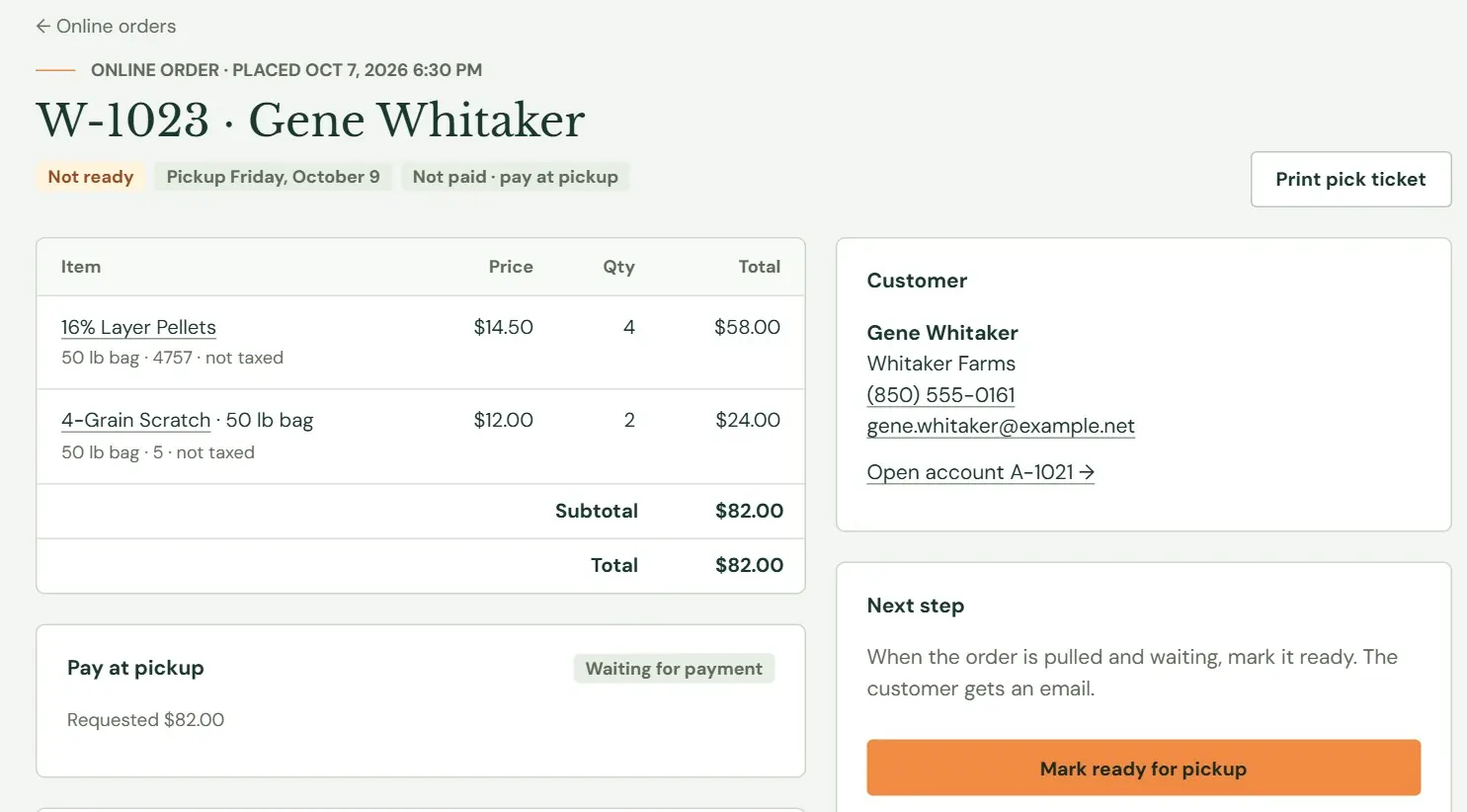Click the Requested $82.00 text

[x=145, y=720]
